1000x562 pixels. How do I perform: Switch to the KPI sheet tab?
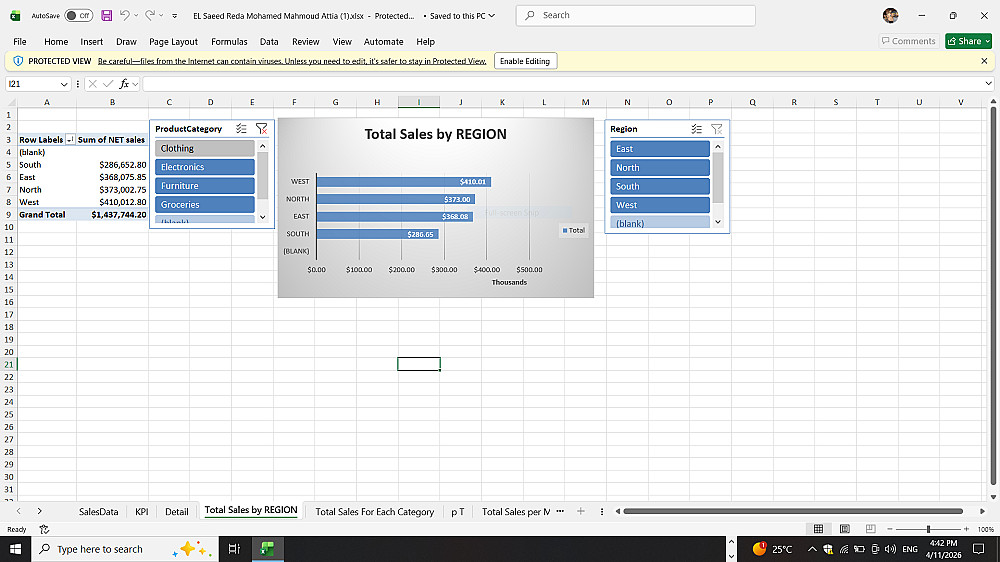click(142, 512)
